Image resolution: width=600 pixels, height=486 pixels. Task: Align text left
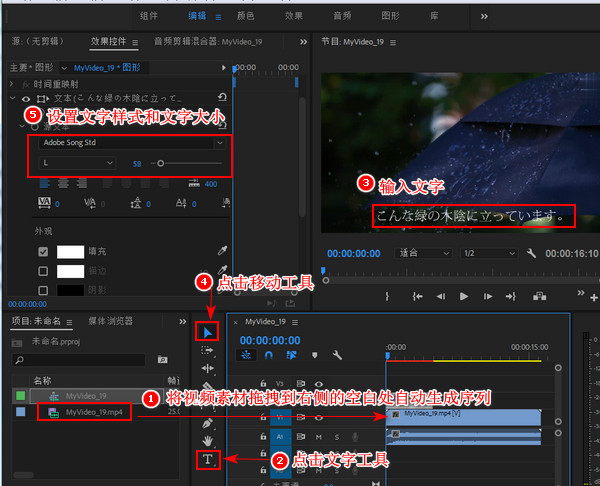coord(45,183)
